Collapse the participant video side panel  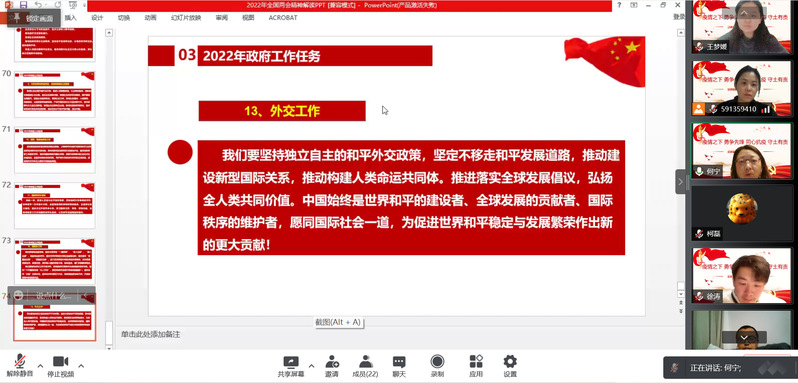coord(680,181)
